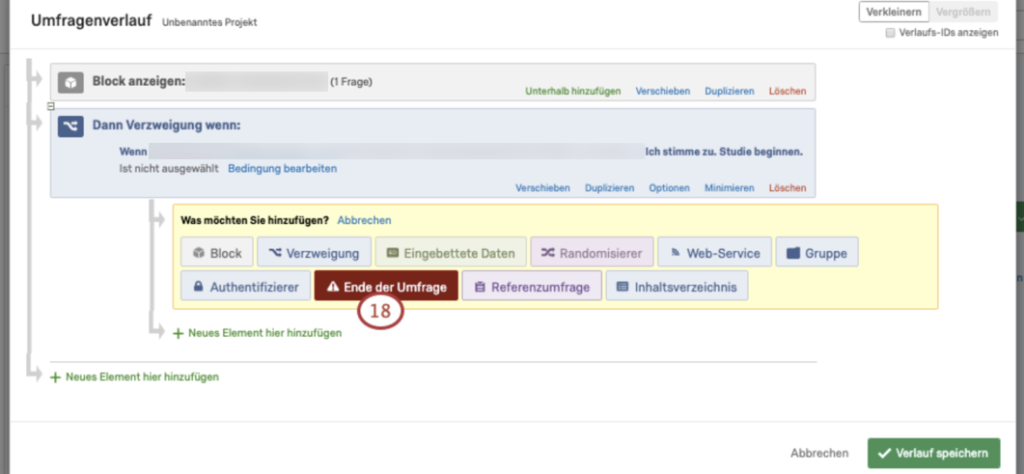Click Löschen on the Verzweigung row
The width and height of the screenshot is (1024, 474).
tap(788, 188)
